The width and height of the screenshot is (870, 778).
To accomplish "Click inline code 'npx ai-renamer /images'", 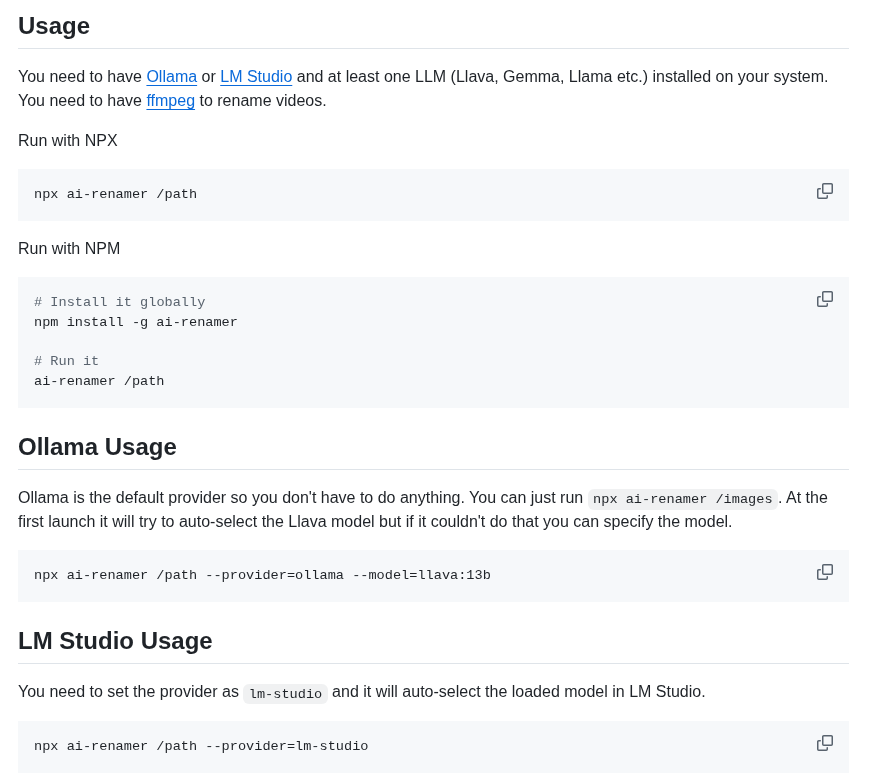I will coord(682,499).
